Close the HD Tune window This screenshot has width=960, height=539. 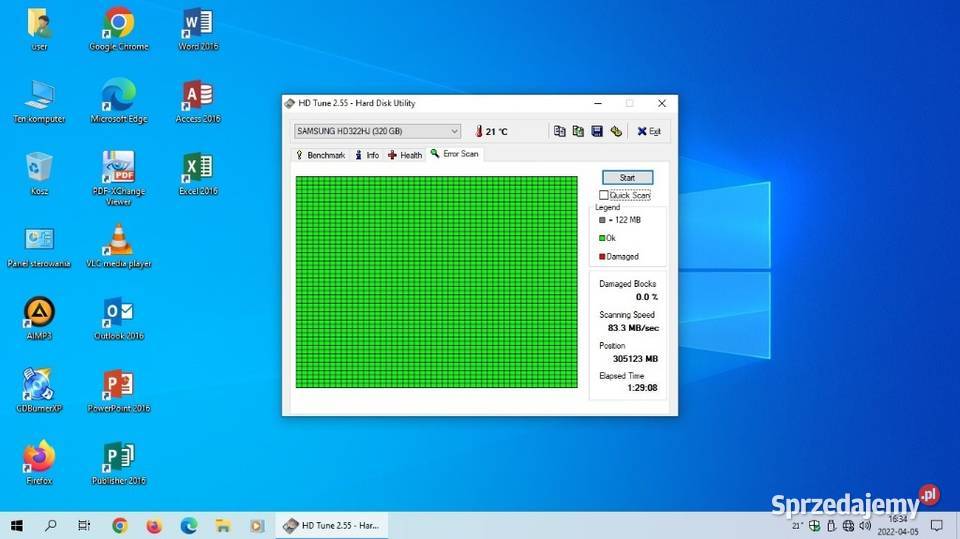click(662, 104)
